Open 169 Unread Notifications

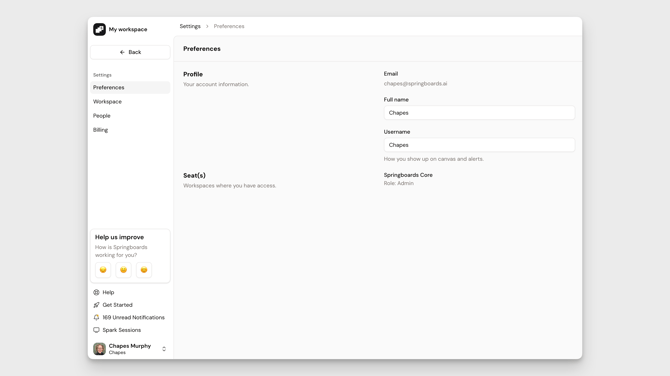coord(133,317)
